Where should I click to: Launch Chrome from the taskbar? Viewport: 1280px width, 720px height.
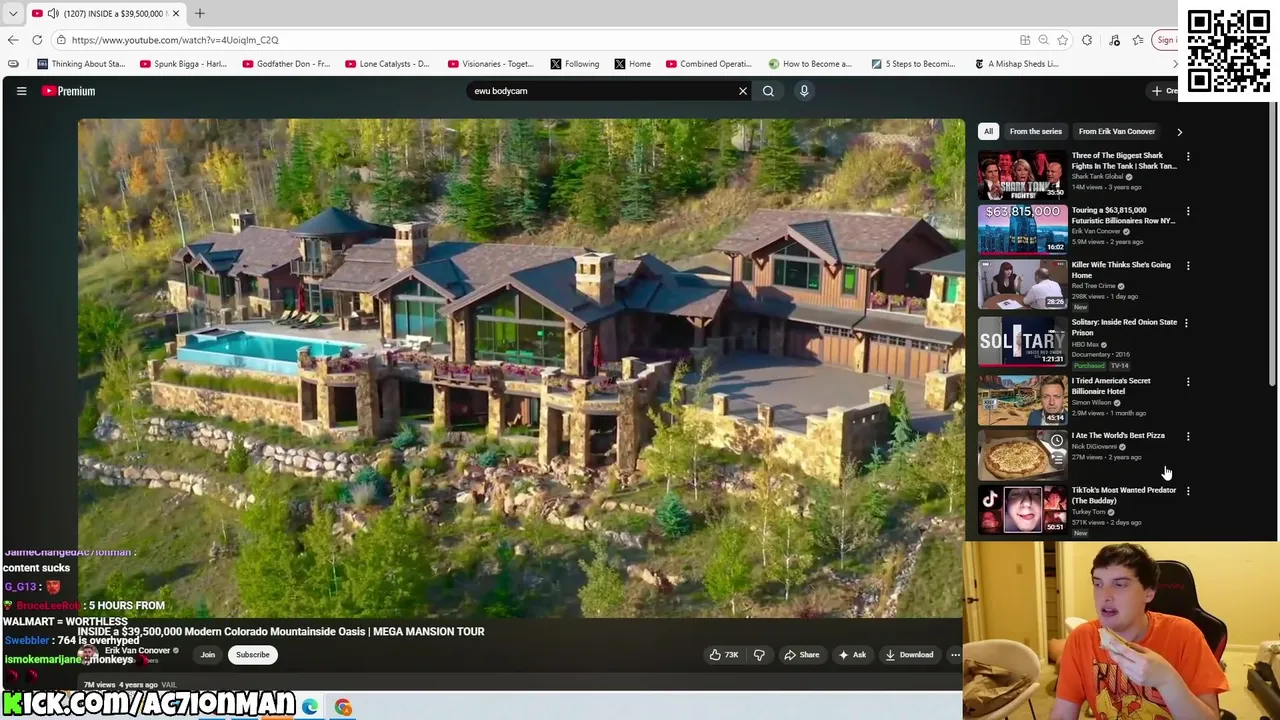(343, 707)
